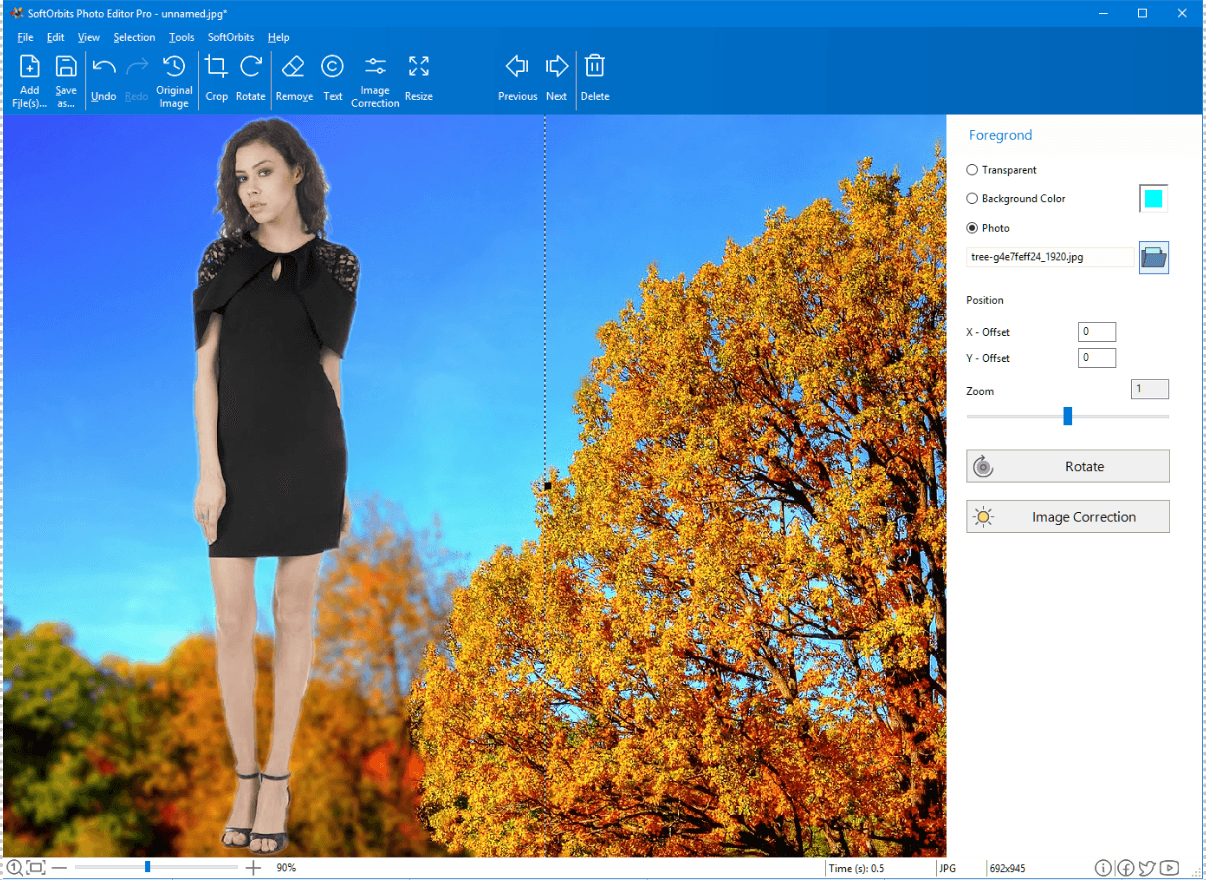The image size is (1206, 880).
Task: Go to the Next image
Action: tap(556, 76)
